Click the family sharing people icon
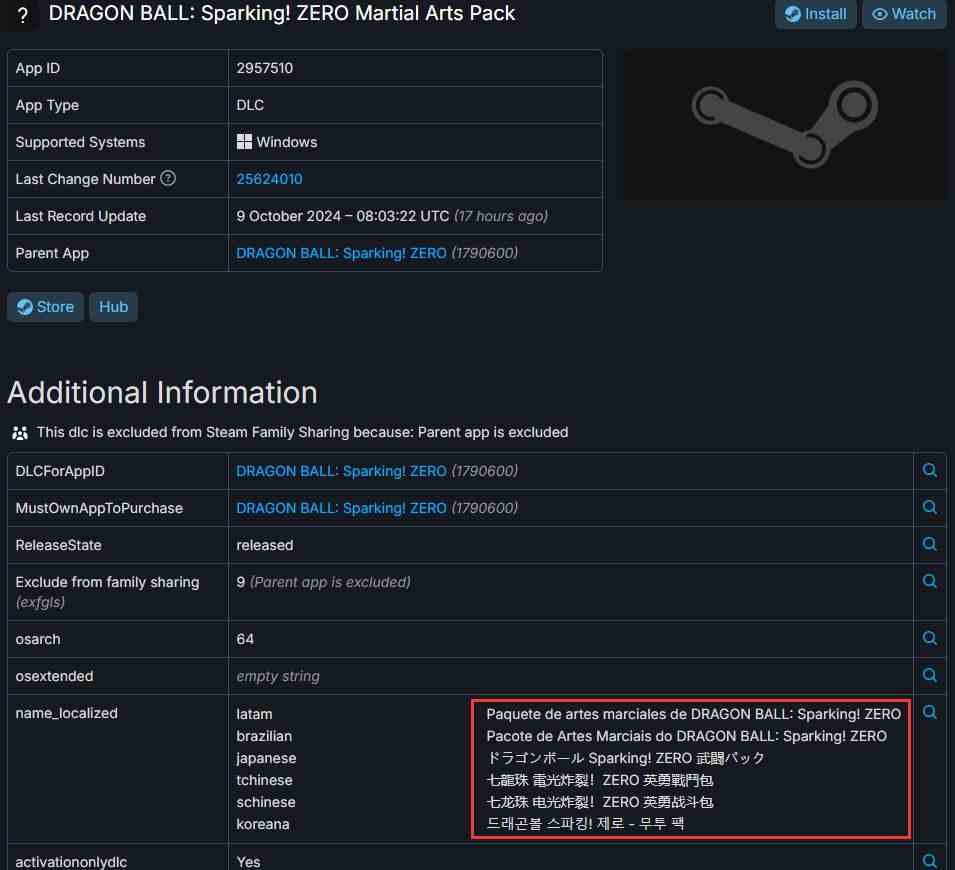 [x=19, y=433]
